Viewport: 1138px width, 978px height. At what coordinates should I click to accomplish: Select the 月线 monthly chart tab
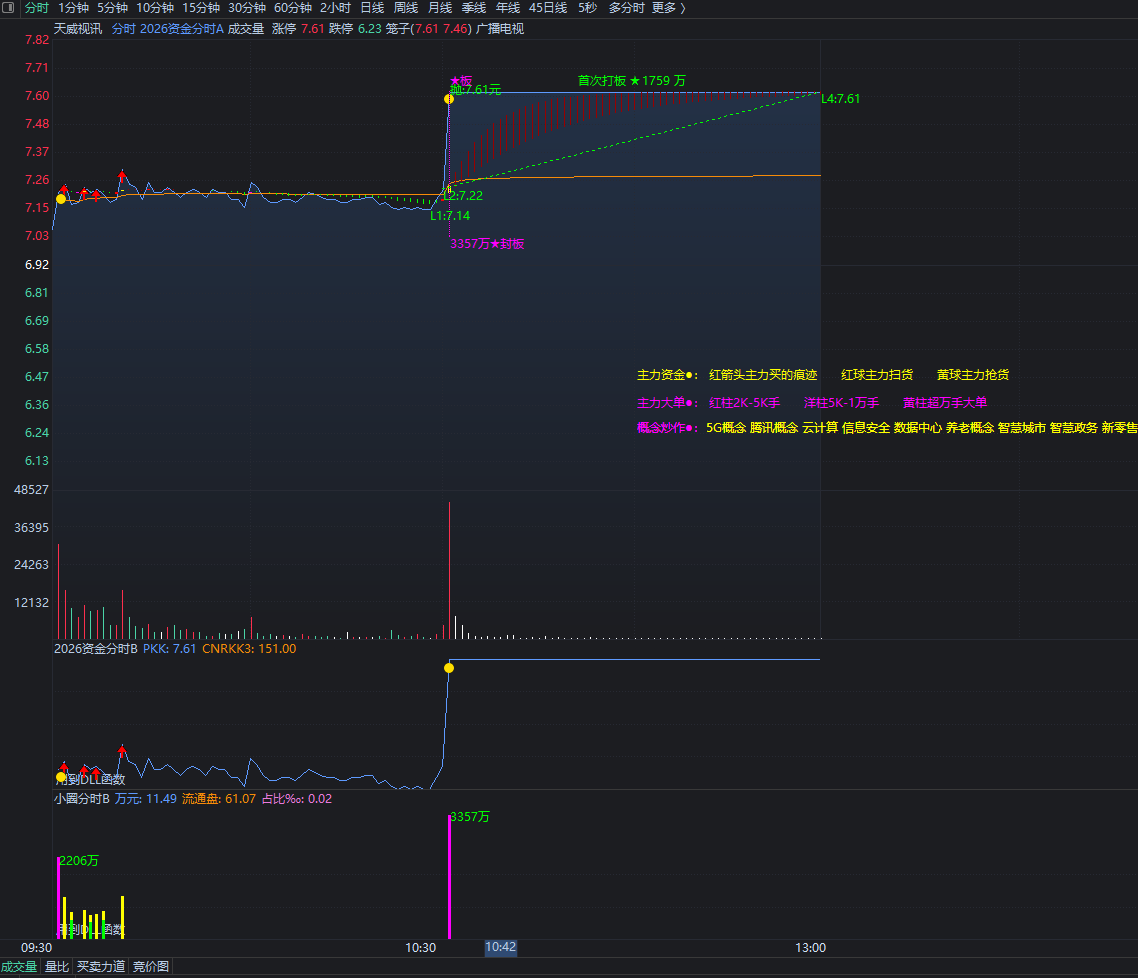pos(440,8)
